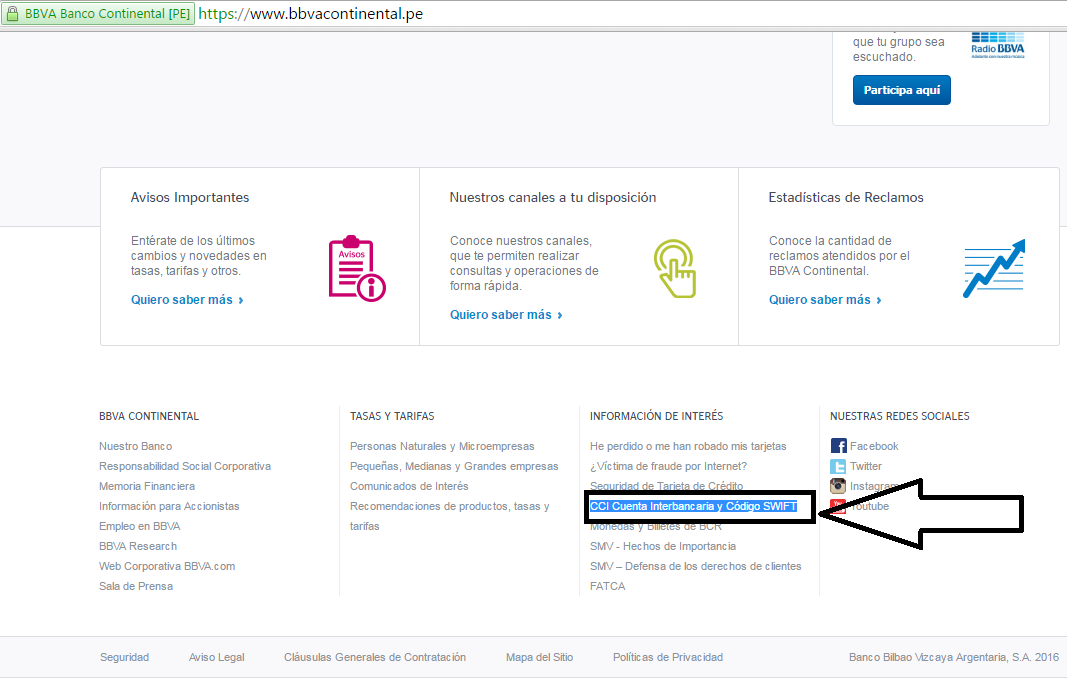1067x679 pixels.
Task: Open Quiero saber más under Nuestros canales
Action: coord(506,315)
